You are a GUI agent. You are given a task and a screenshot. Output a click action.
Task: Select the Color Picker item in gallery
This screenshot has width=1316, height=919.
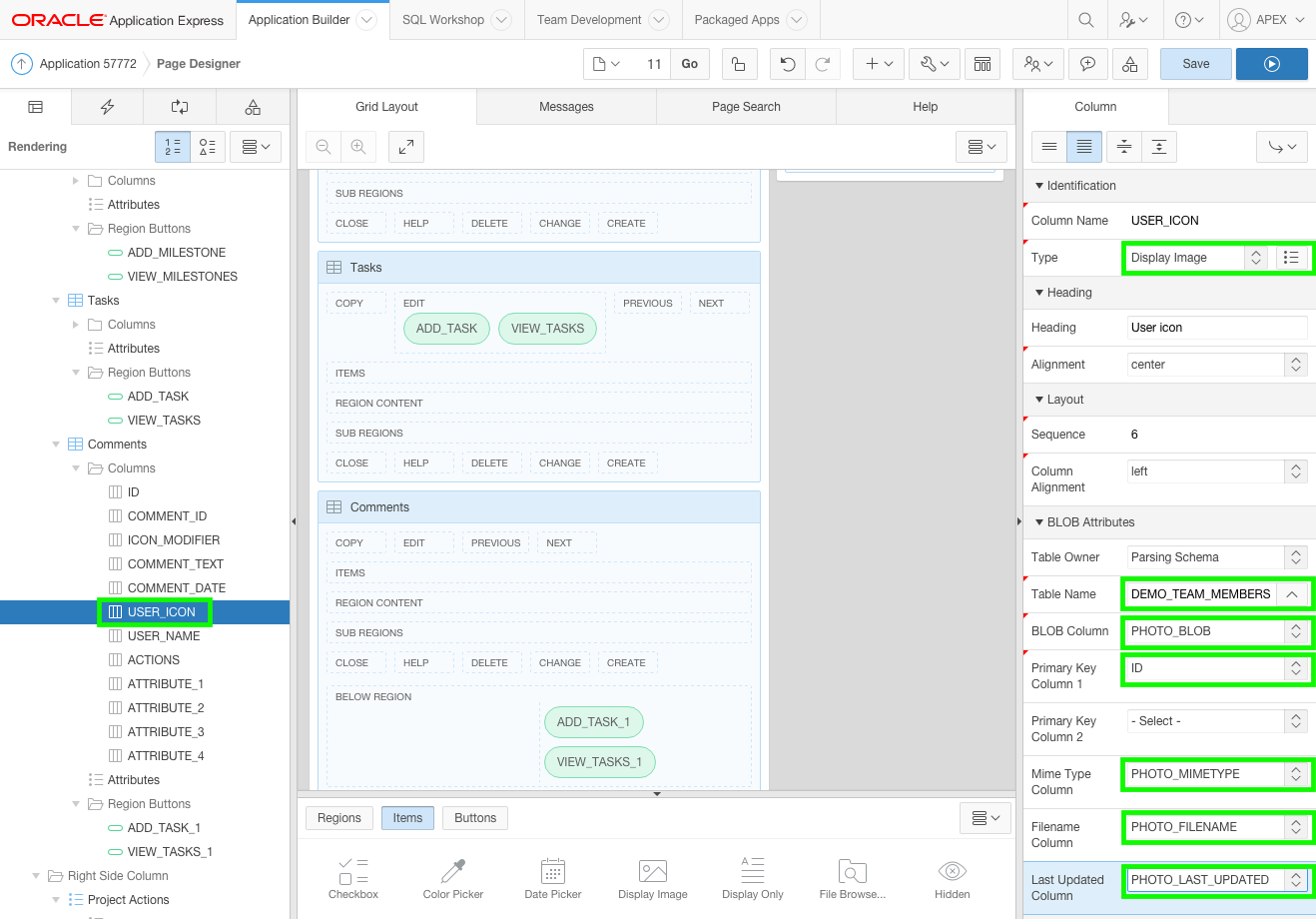453,878
